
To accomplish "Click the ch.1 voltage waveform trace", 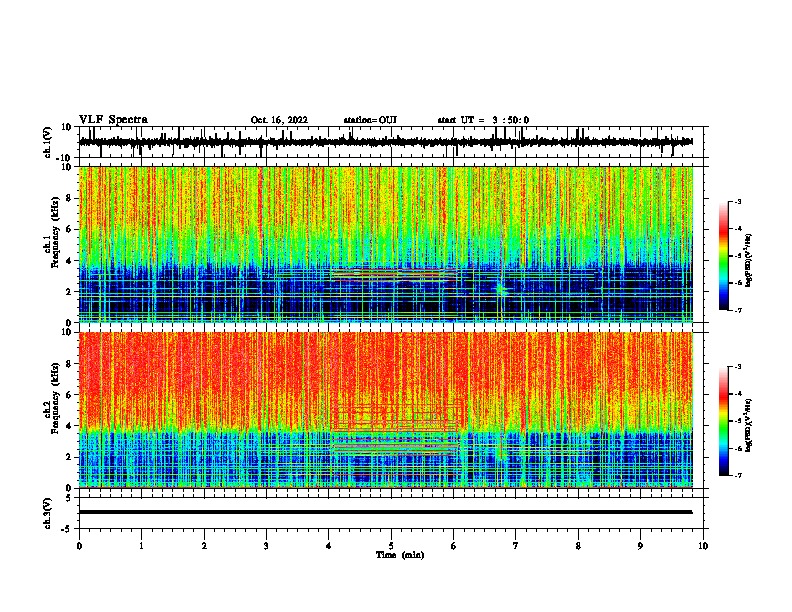I will click(385, 142).
